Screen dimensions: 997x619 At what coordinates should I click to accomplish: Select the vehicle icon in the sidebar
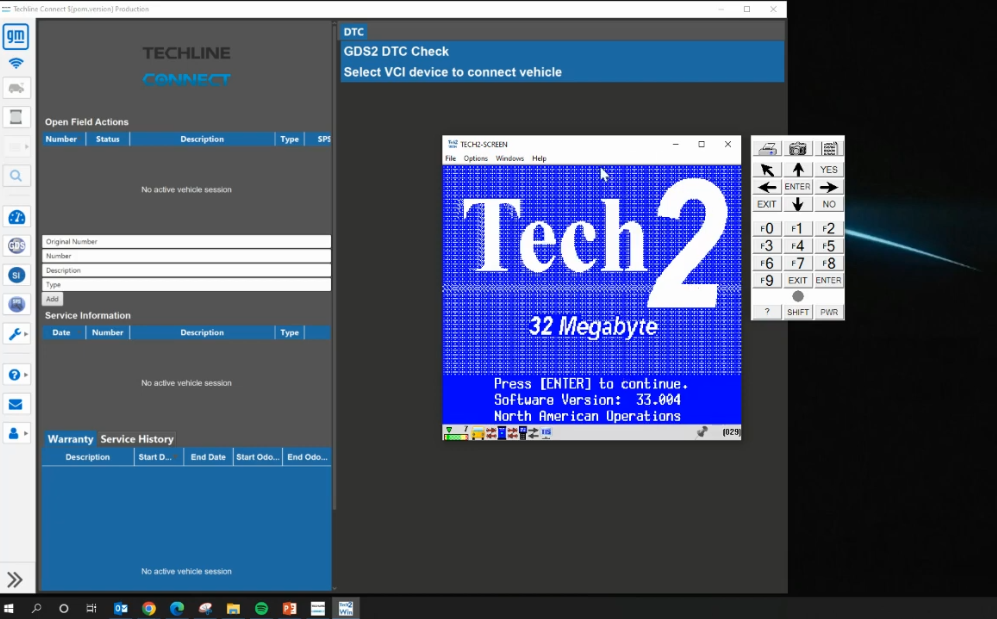click(16, 88)
